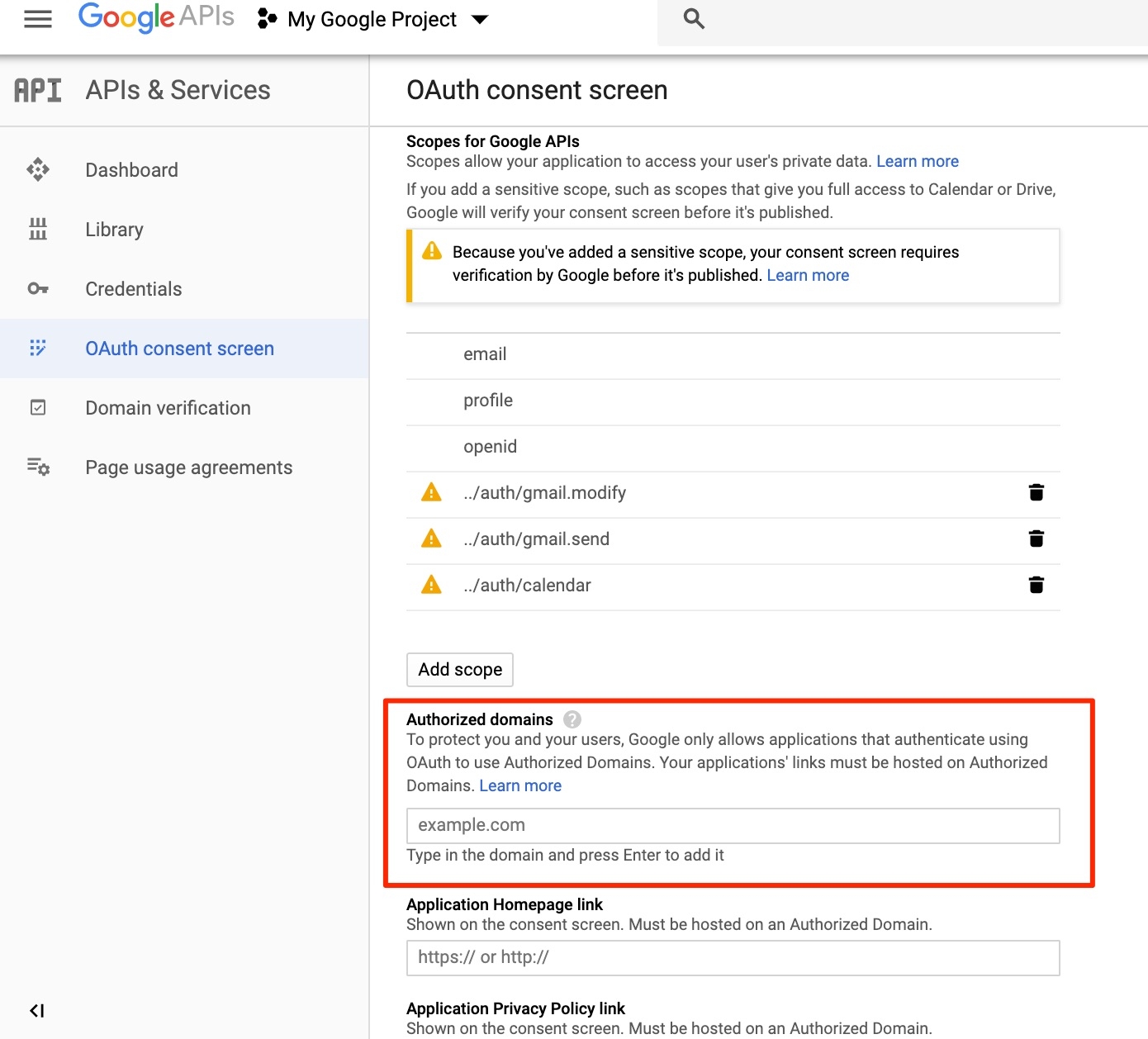
Task: Click warning icon next to gmail.modify
Action: pyautogui.click(x=431, y=493)
